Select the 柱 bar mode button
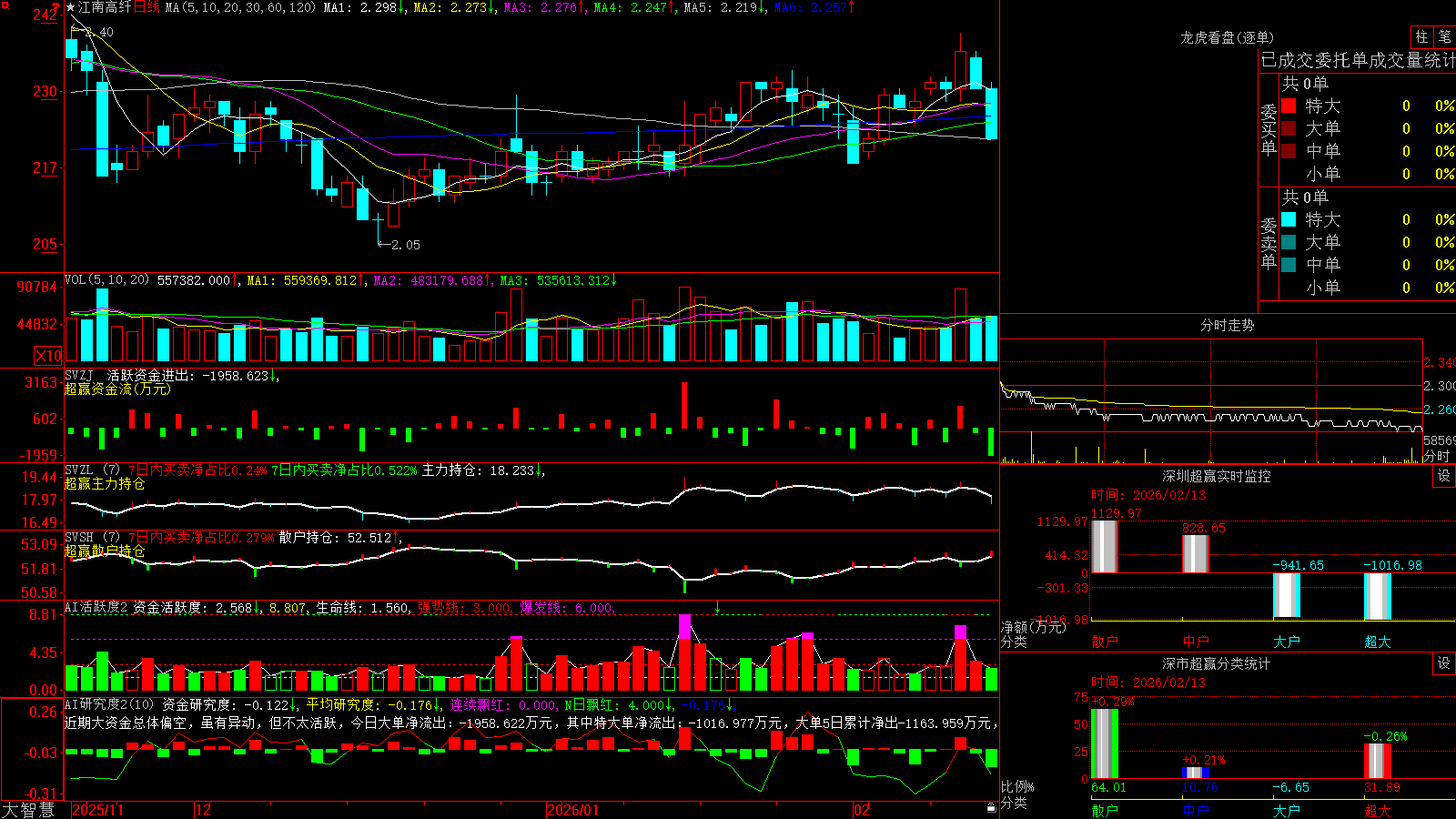 [1421, 36]
